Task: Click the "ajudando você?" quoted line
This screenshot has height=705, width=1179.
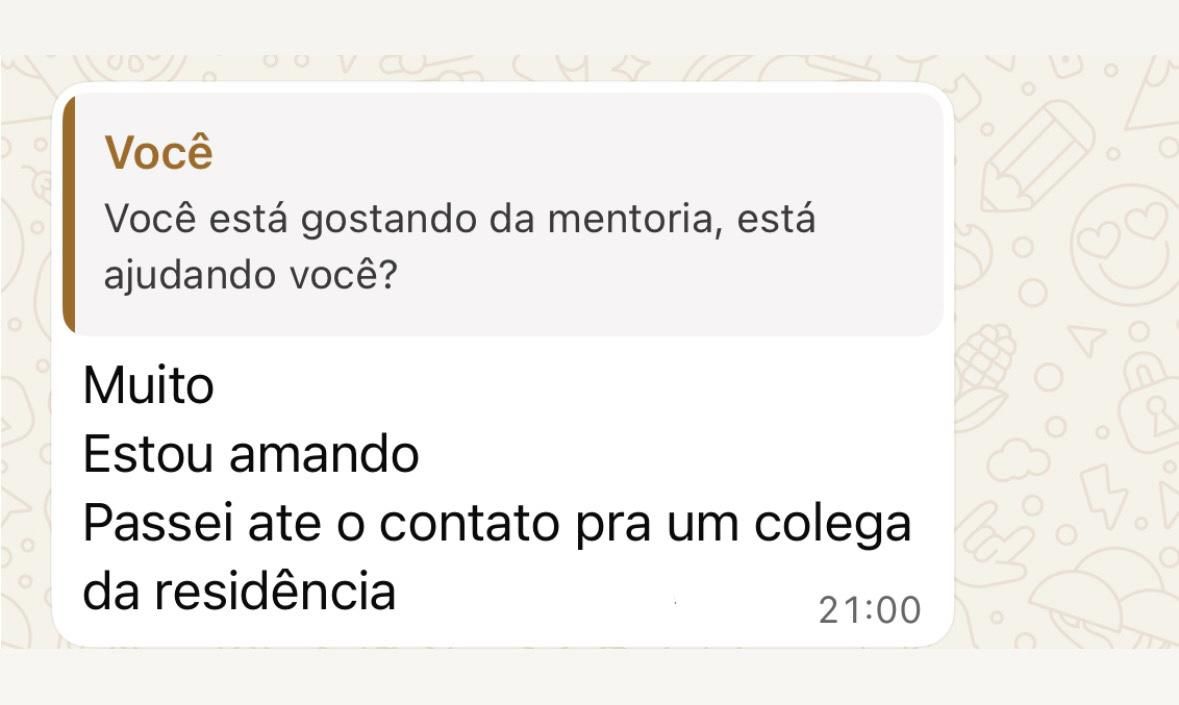Action: point(250,273)
